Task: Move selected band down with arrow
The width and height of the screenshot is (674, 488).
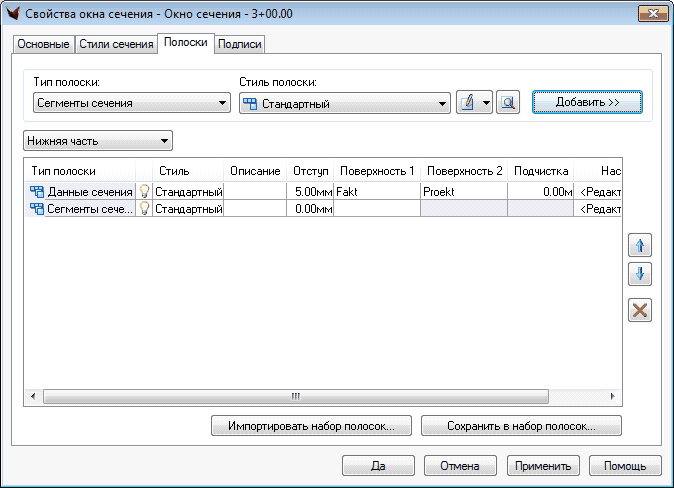Action: [x=639, y=274]
